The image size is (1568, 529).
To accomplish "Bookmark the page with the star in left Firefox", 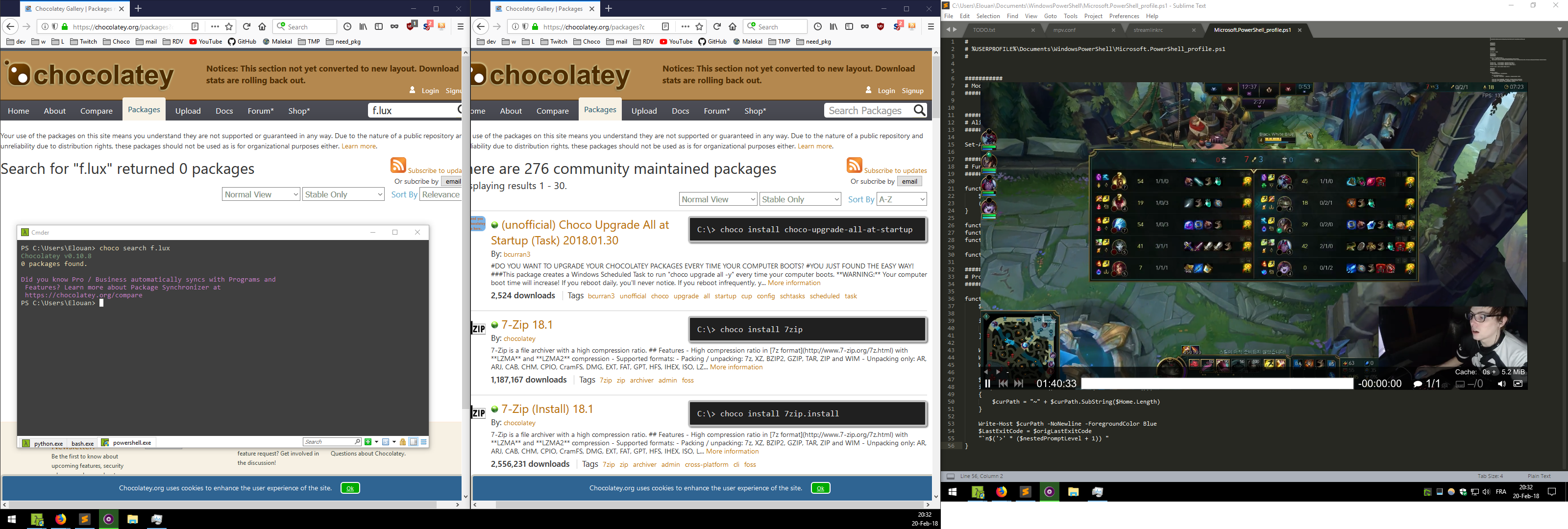I will (229, 27).
